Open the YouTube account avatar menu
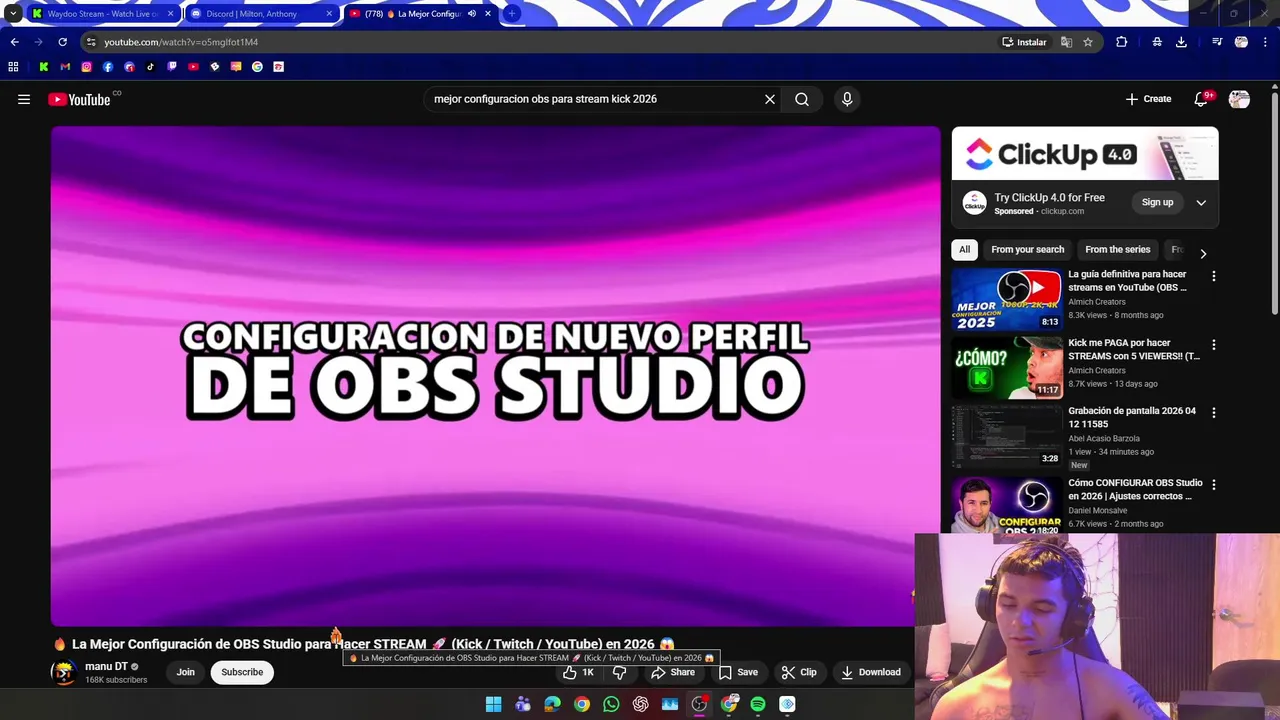This screenshot has width=1280, height=720. pos(1239,99)
